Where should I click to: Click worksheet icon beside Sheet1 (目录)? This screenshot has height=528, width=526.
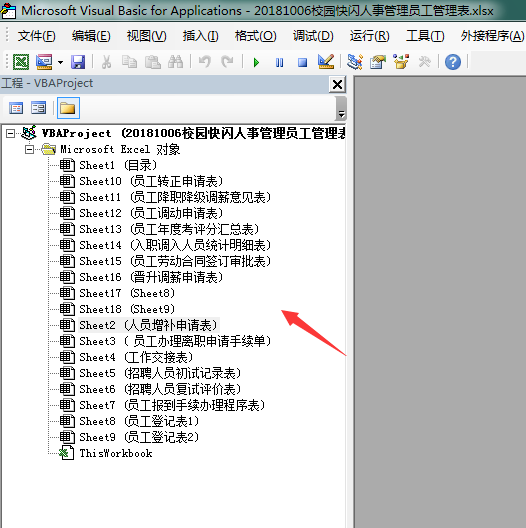[x=67, y=165]
